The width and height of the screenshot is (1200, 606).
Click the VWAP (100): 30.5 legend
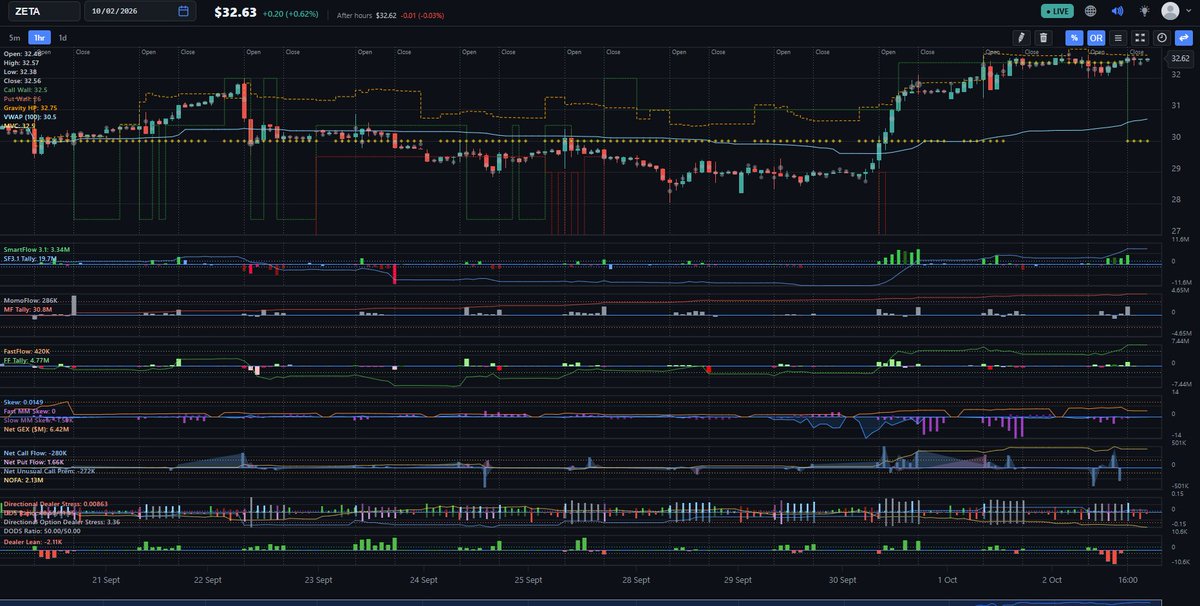30,116
